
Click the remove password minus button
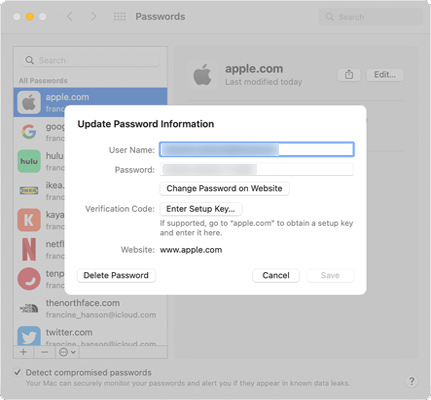point(44,352)
